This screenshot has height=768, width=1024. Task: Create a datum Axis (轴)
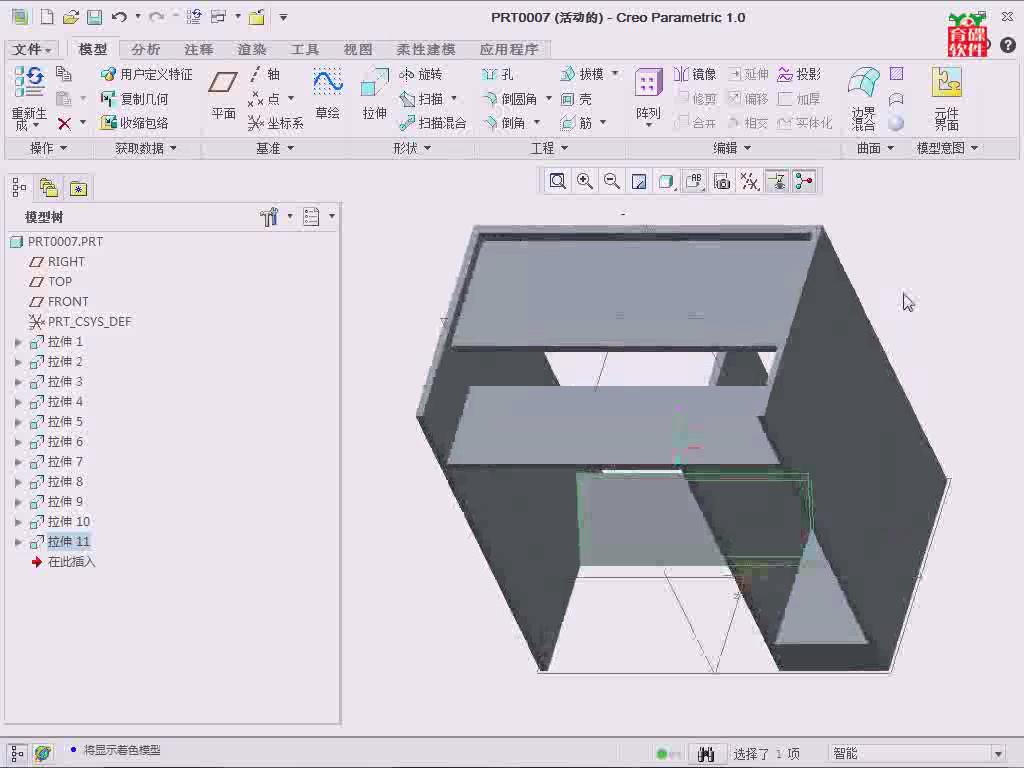coord(265,74)
